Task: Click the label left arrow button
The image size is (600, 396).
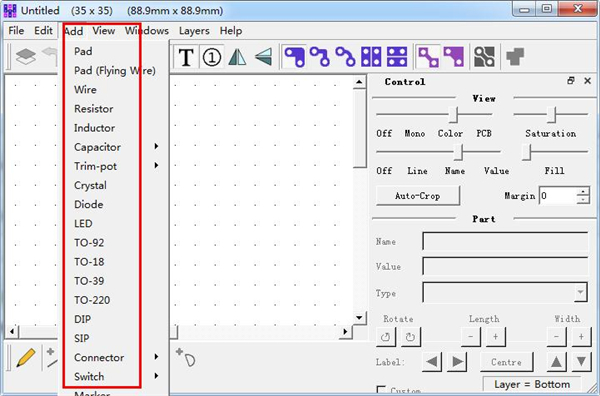Action: (x=432, y=362)
